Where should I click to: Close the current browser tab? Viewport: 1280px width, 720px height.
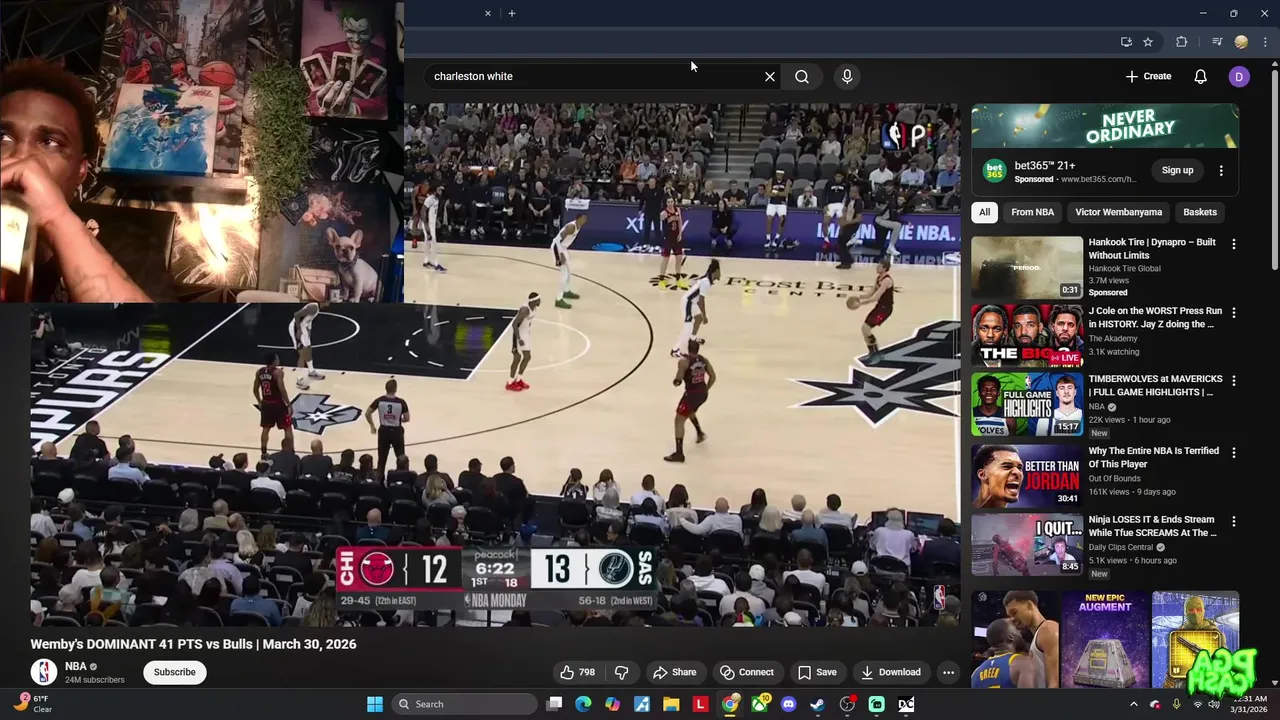[x=488, y=13]
